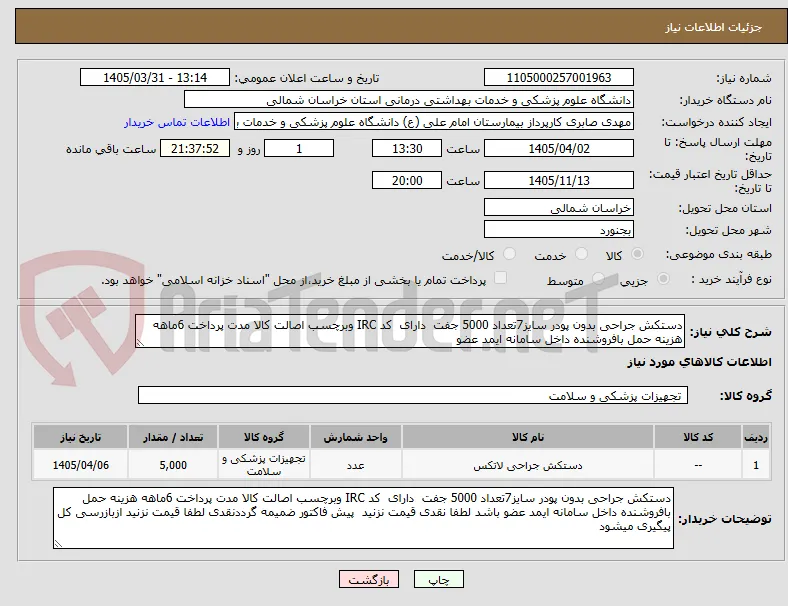Image resolution: width=788 pixels, height=606 pixels.
Task: Click the remaining time field 21:37:52
Action: pos(195,148)
